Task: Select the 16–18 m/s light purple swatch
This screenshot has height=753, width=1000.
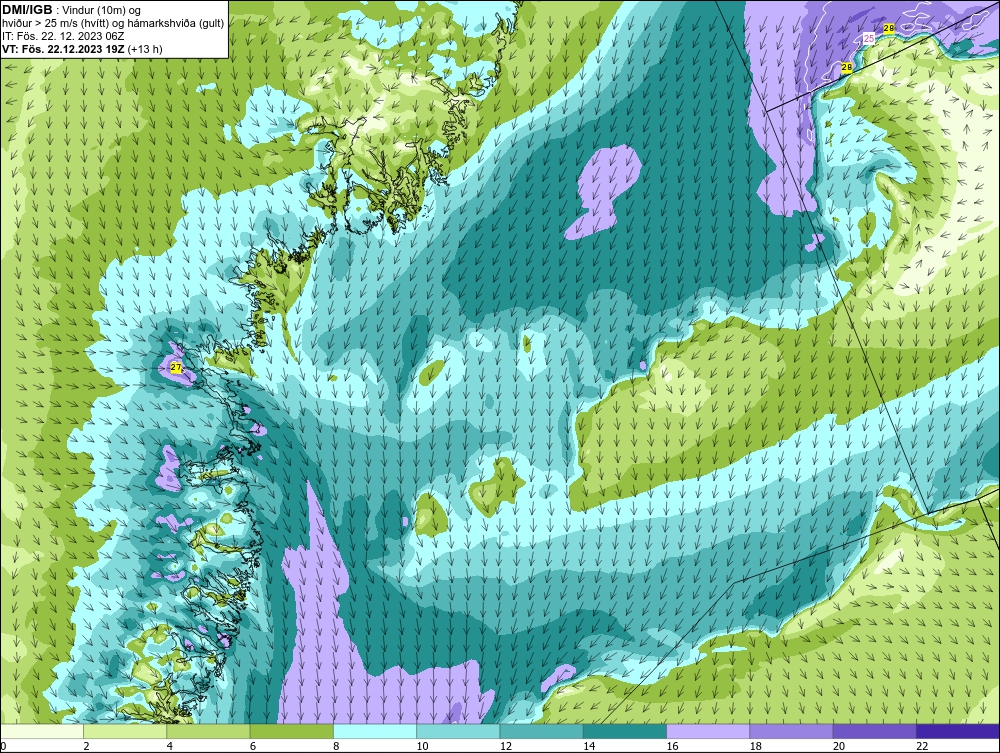Action: click(708, 731)
